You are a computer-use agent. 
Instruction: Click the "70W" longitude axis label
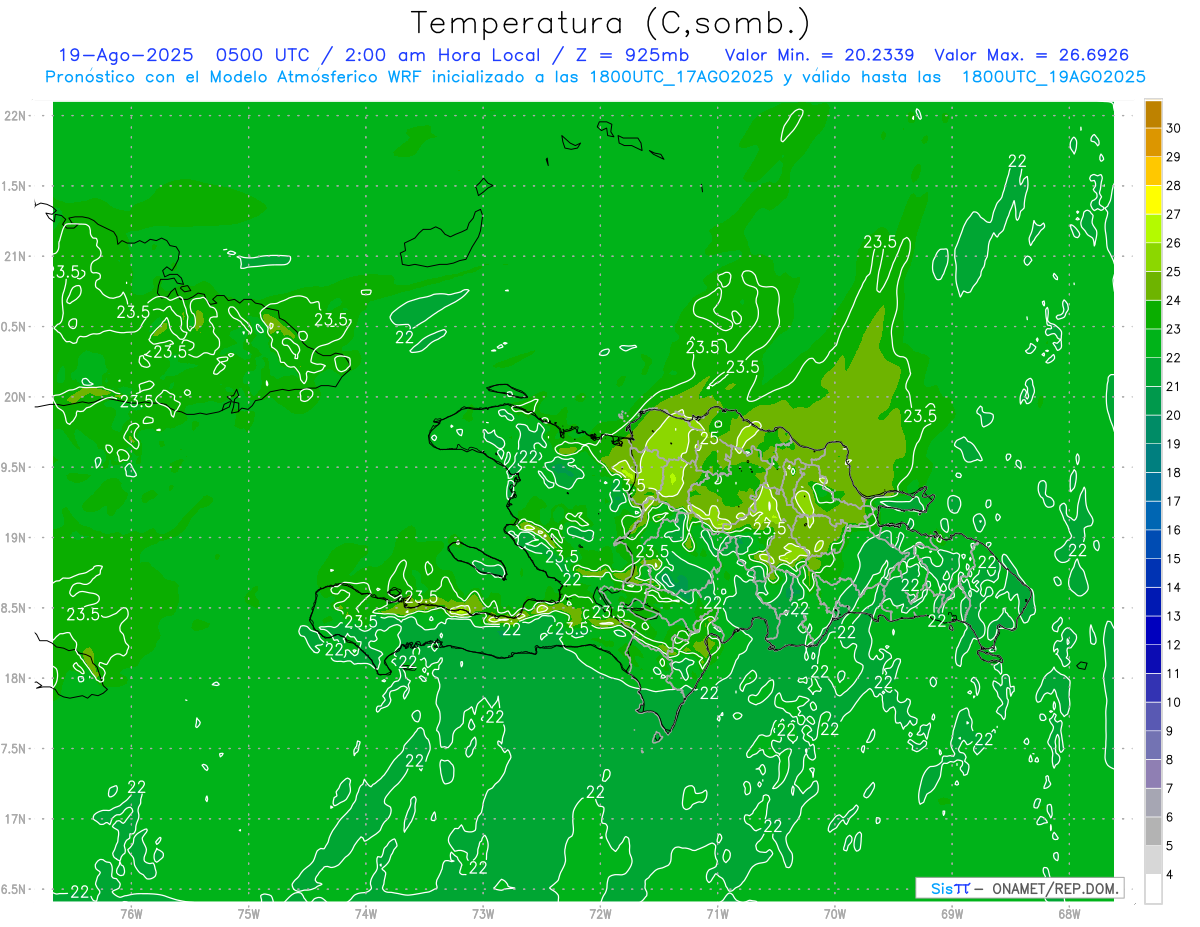pyautogui.click(x=835, y=913)
